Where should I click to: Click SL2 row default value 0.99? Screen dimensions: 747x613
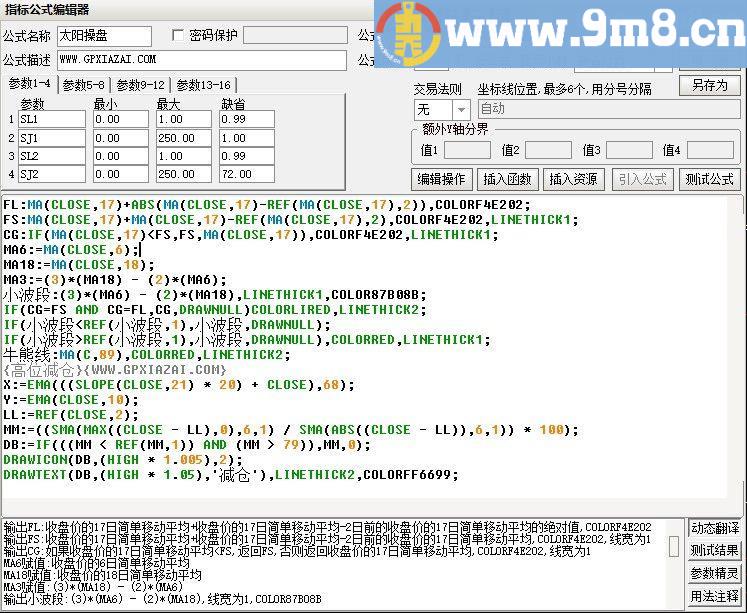coord(247,156)
